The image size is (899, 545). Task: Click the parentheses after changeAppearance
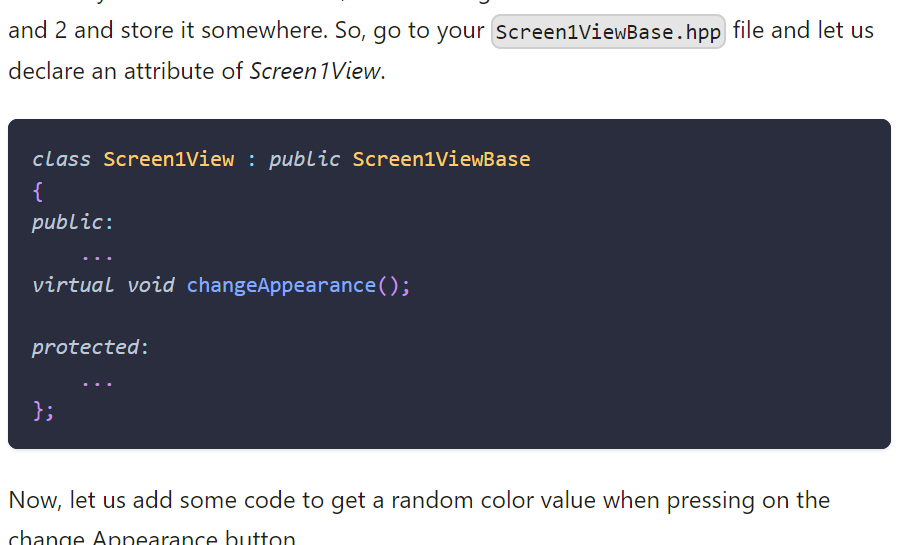388,285
